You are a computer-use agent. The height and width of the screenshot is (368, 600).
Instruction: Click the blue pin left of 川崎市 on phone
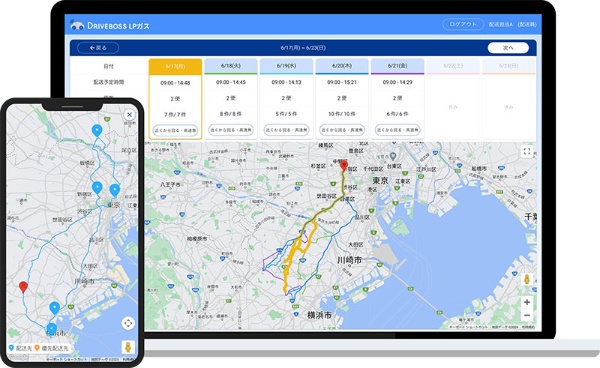[x=55, y=308]
